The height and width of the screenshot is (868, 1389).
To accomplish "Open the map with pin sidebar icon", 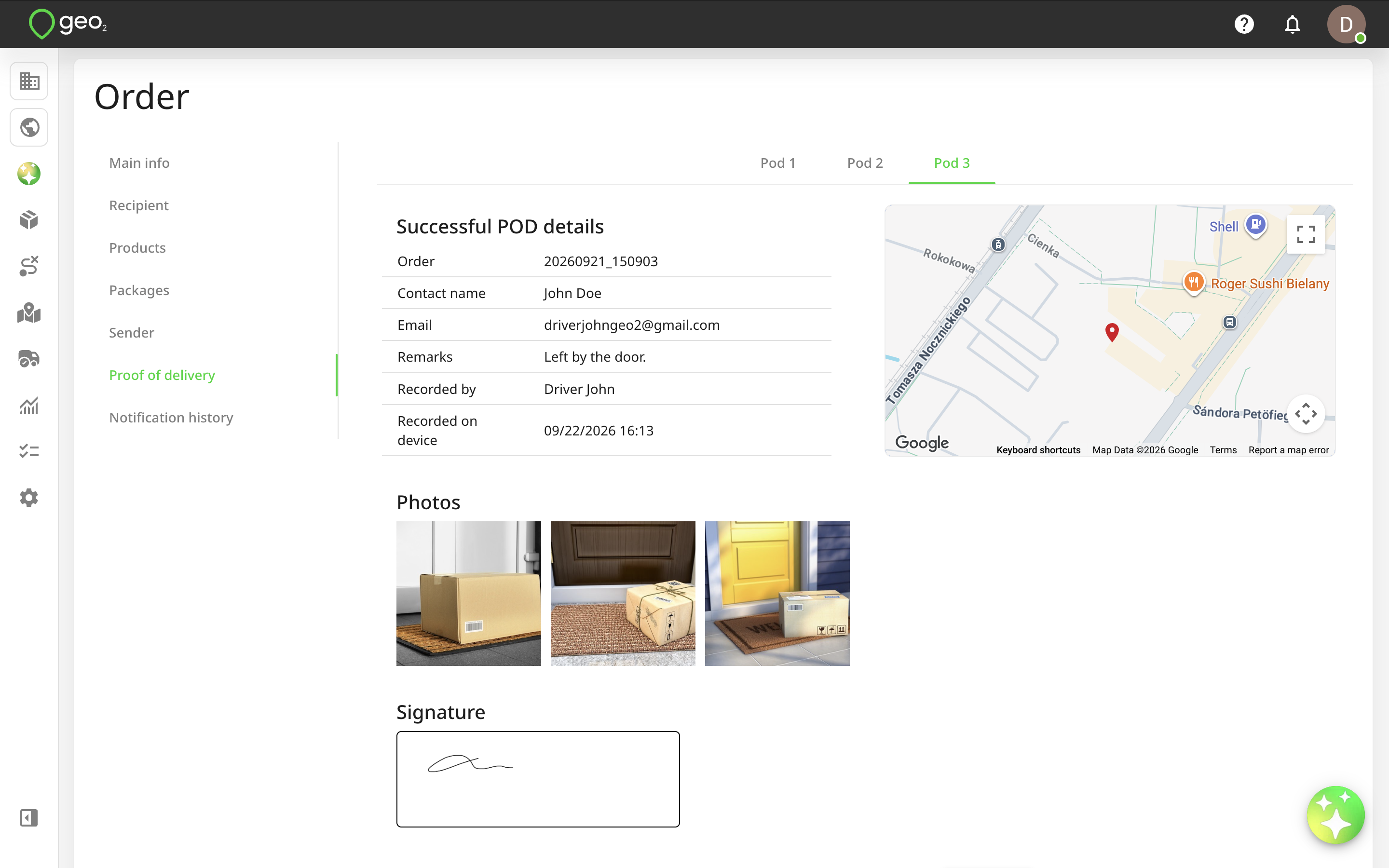I will [x=29, y=313].
